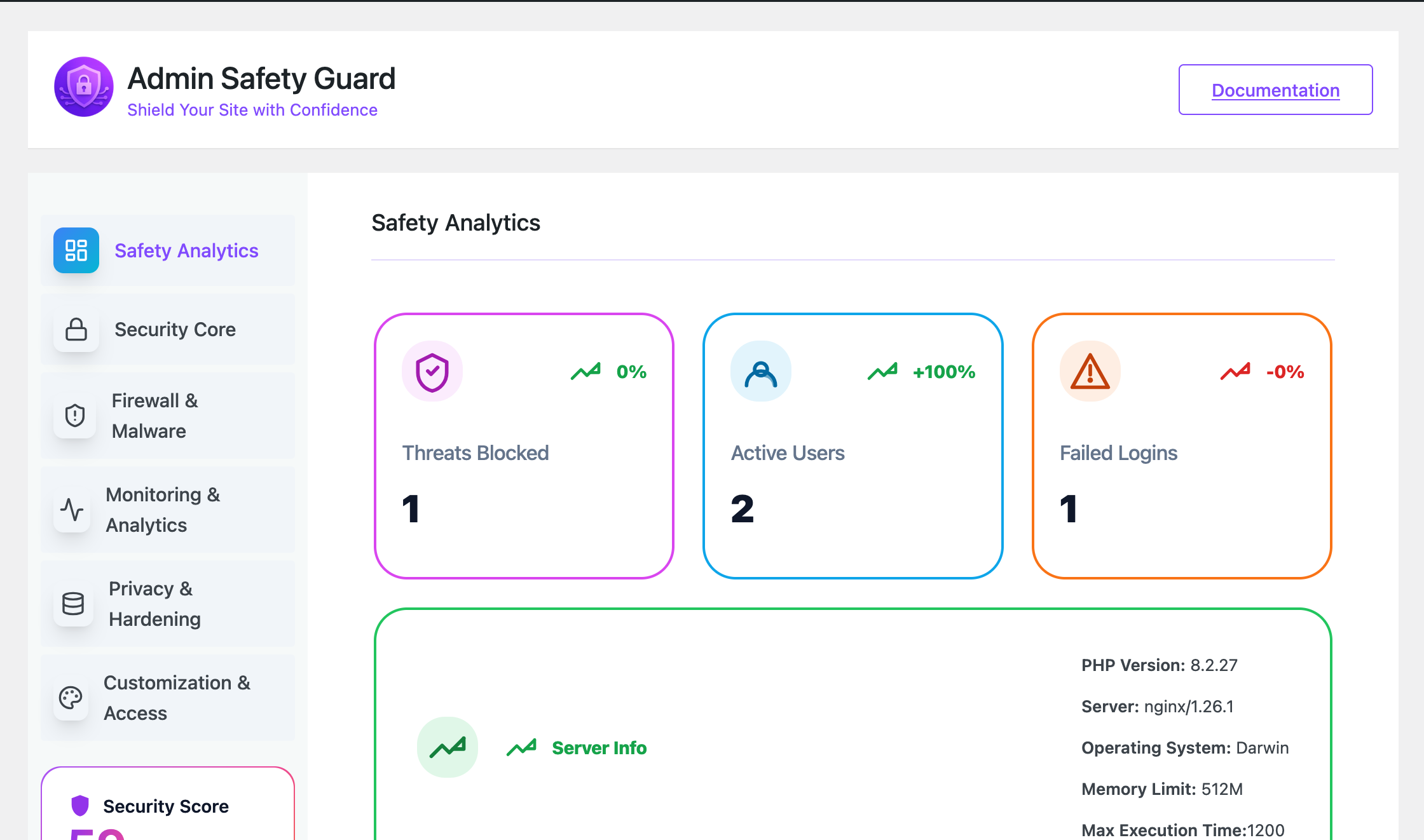Viewport: 1424px width, 840px height.
Task: Click the Privacy & Hardening database icon
Action: pyautogui.click(x=73, y=604)
